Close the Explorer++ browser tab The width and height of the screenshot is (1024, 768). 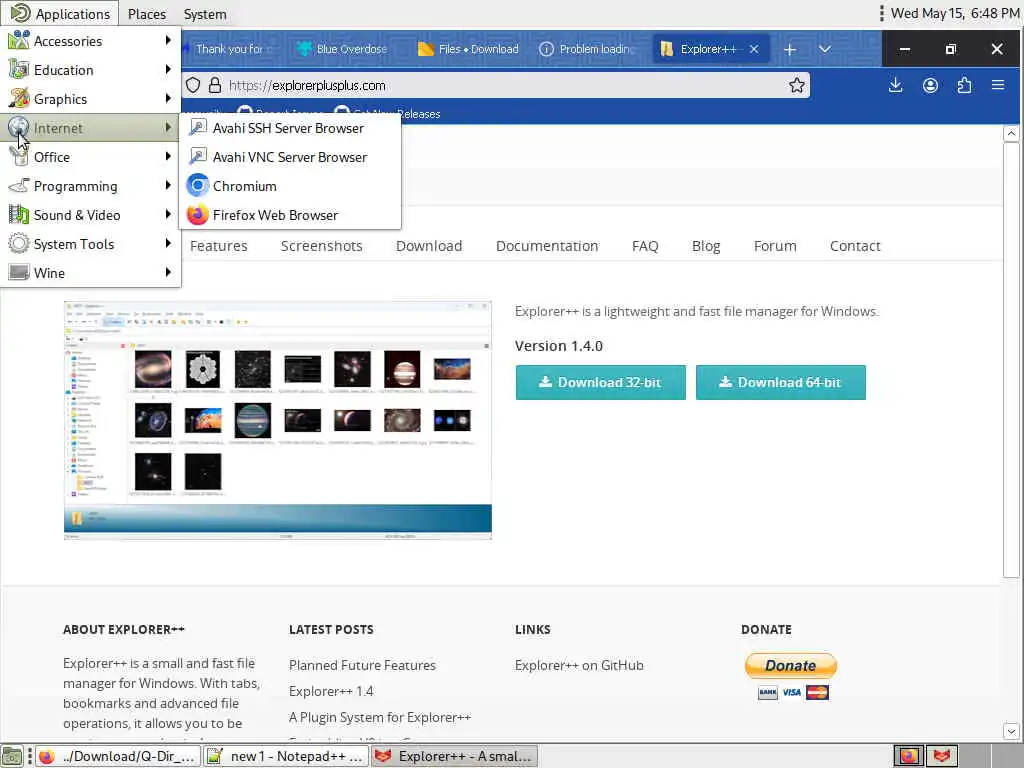[754, 49]
